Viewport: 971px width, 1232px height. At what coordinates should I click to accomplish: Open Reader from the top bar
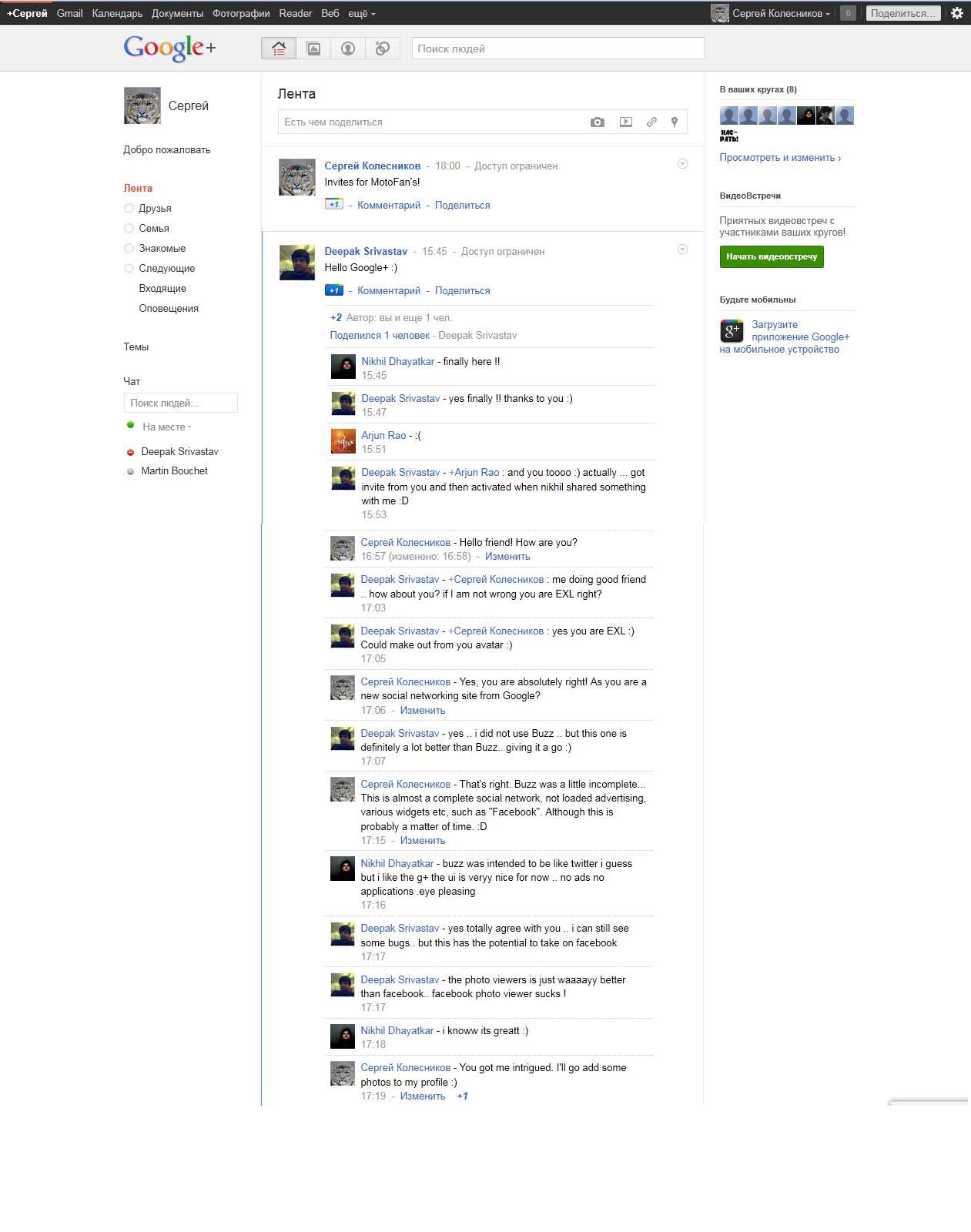coord(296,14)
